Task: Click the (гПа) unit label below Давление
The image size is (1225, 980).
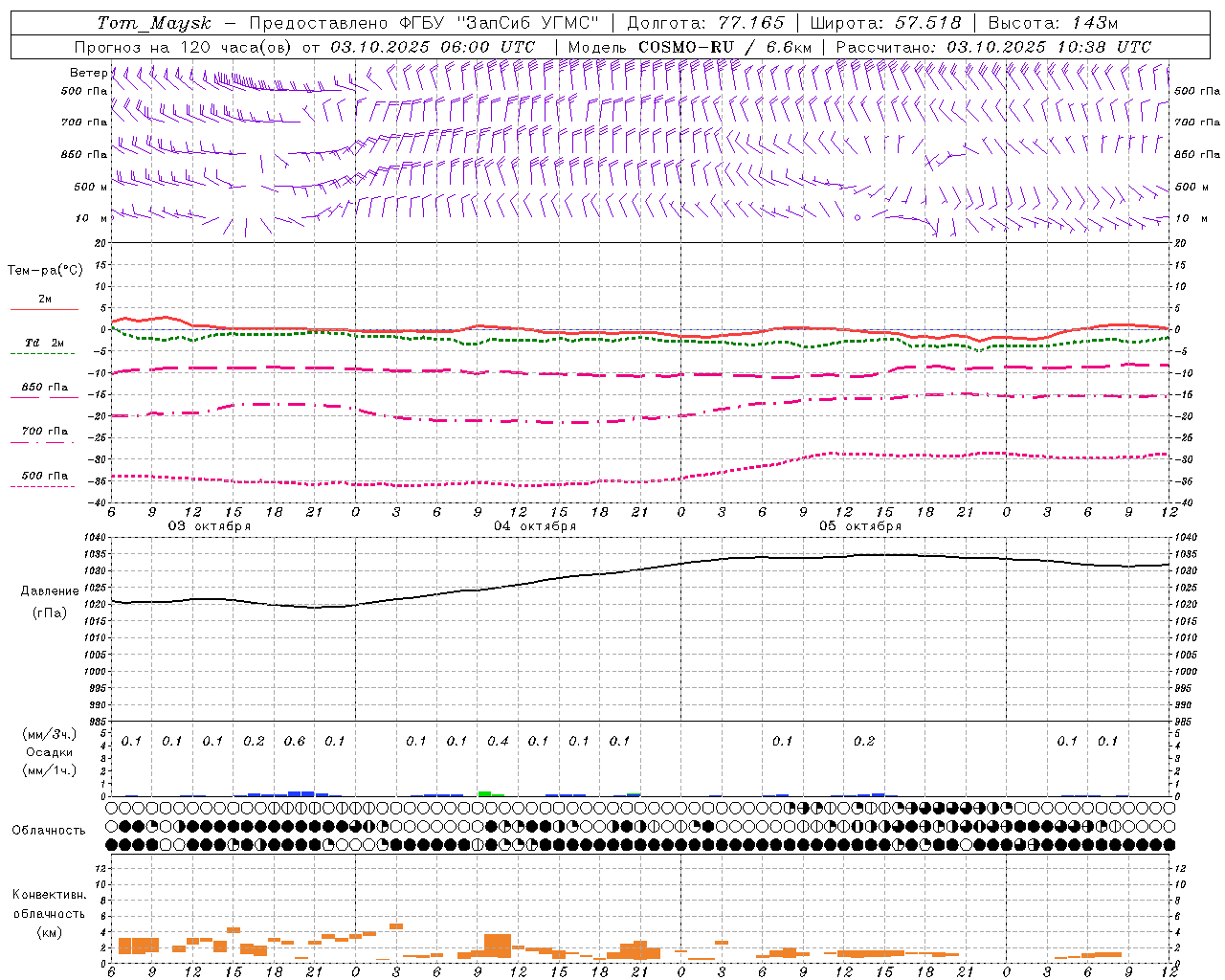Action: point(50,613)
